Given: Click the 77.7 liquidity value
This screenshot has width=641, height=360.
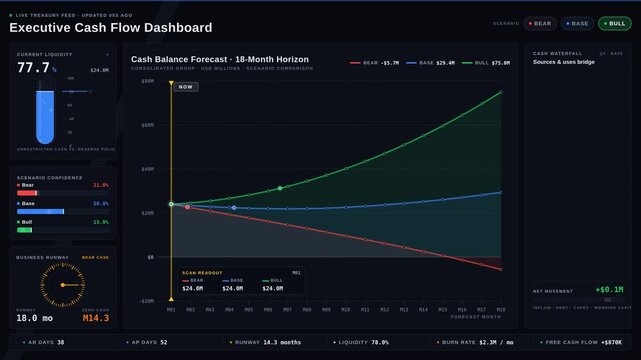Looking at the screenshot, I should [x=33, y=67].
